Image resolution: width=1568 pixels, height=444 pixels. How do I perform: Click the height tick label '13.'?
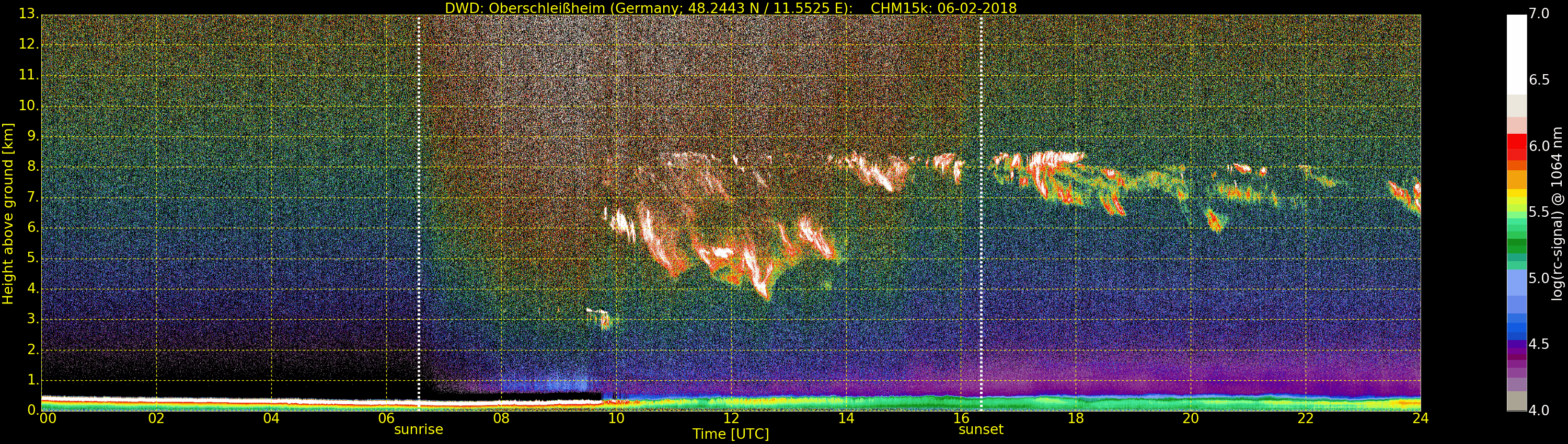(29, 14)
